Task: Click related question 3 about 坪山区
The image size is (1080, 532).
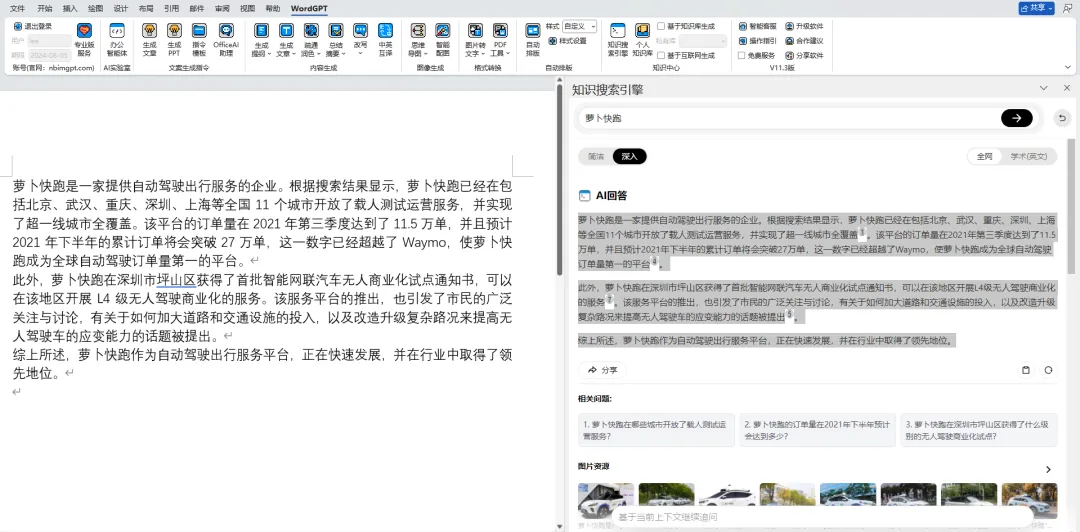Action: pyautogui.click(x=979, y=430)
